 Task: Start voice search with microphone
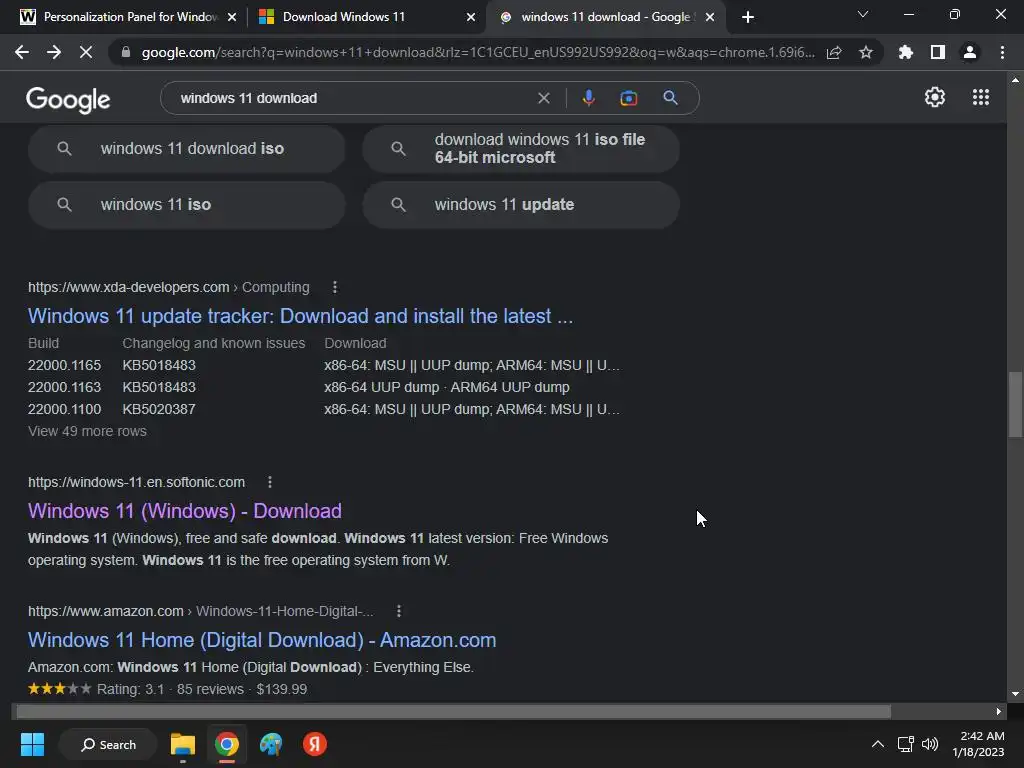[588, 98]
